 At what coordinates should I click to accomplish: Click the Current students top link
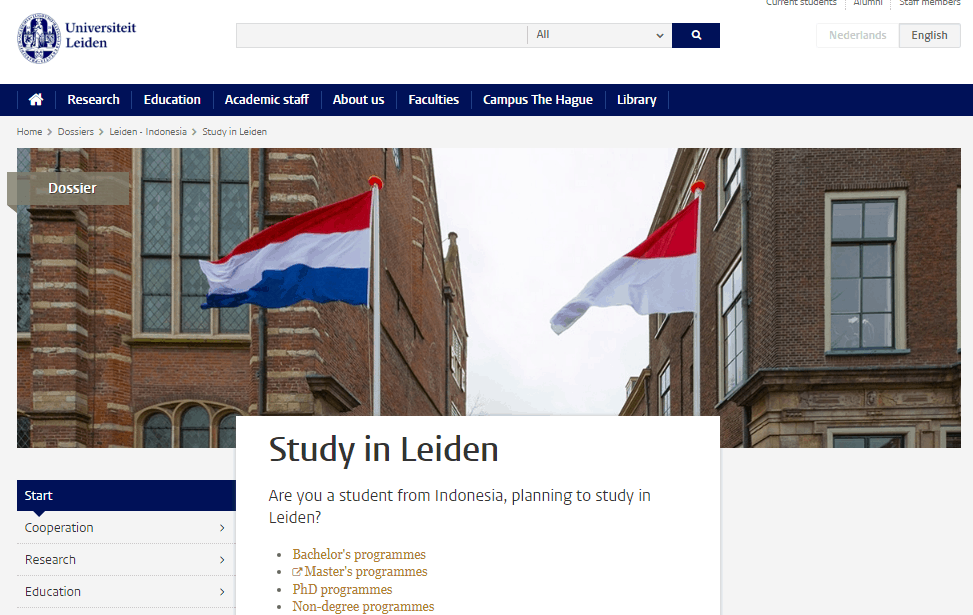coord(801,3)
